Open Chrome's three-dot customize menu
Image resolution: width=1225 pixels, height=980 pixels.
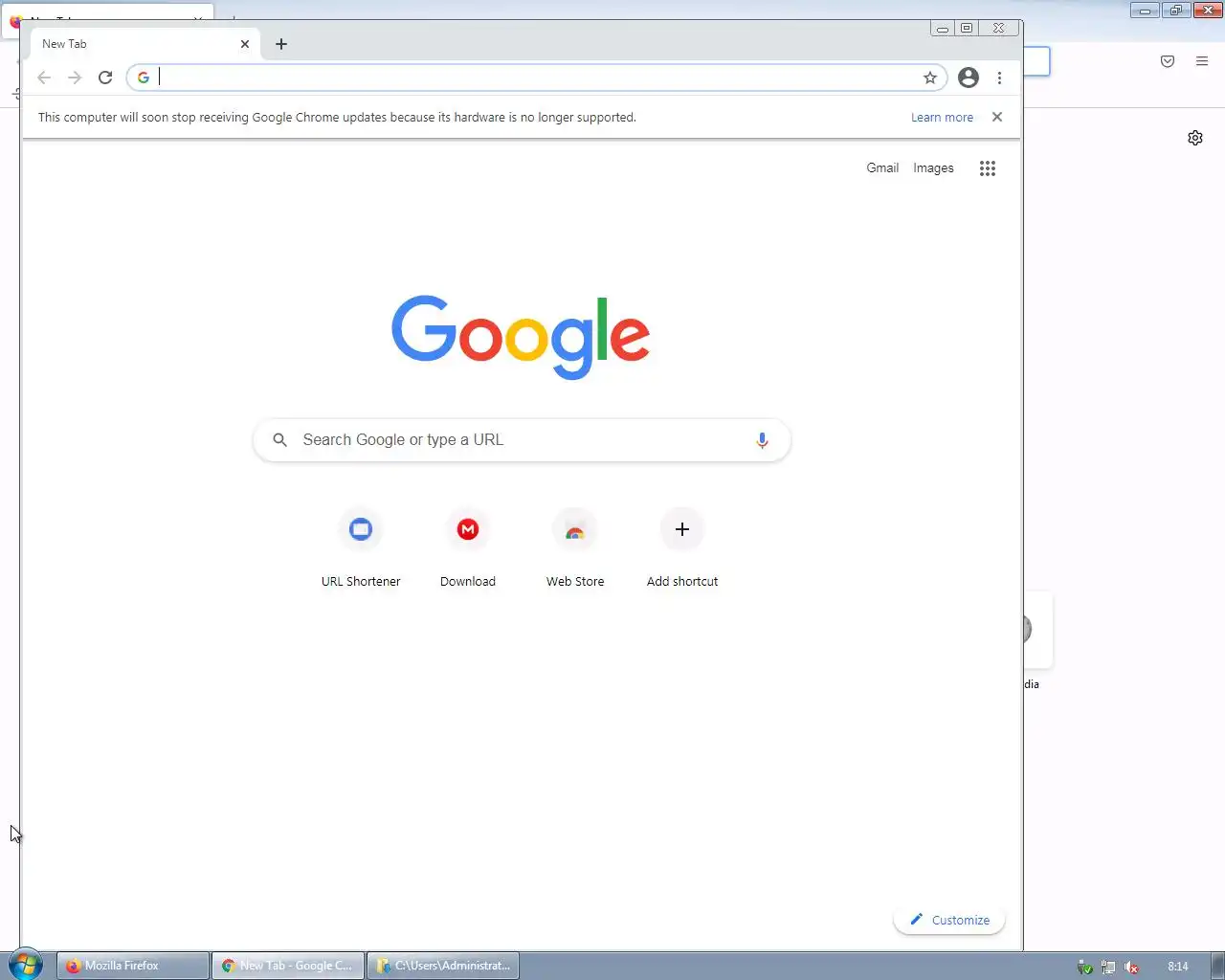[x=999, y=78]
